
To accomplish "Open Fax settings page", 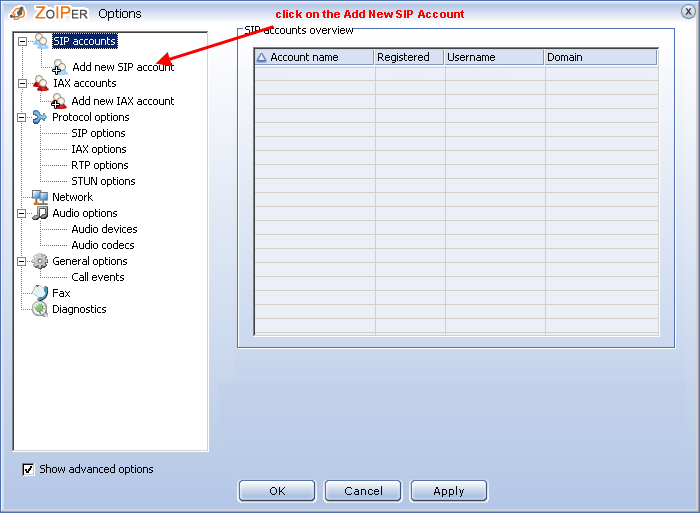I will [61, 293].
